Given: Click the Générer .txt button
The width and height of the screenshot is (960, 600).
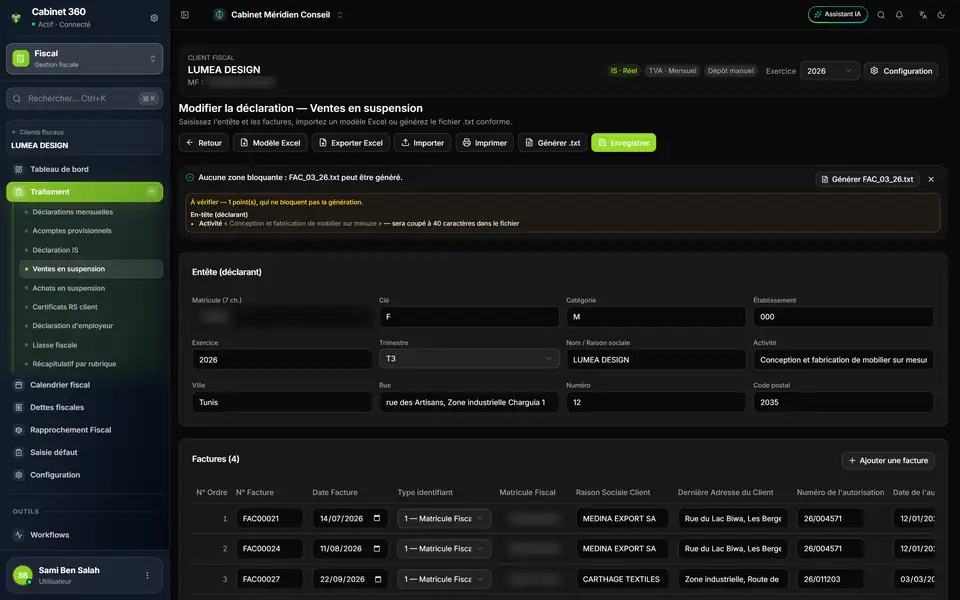Looking at the screenshot, I should [553, 143].
